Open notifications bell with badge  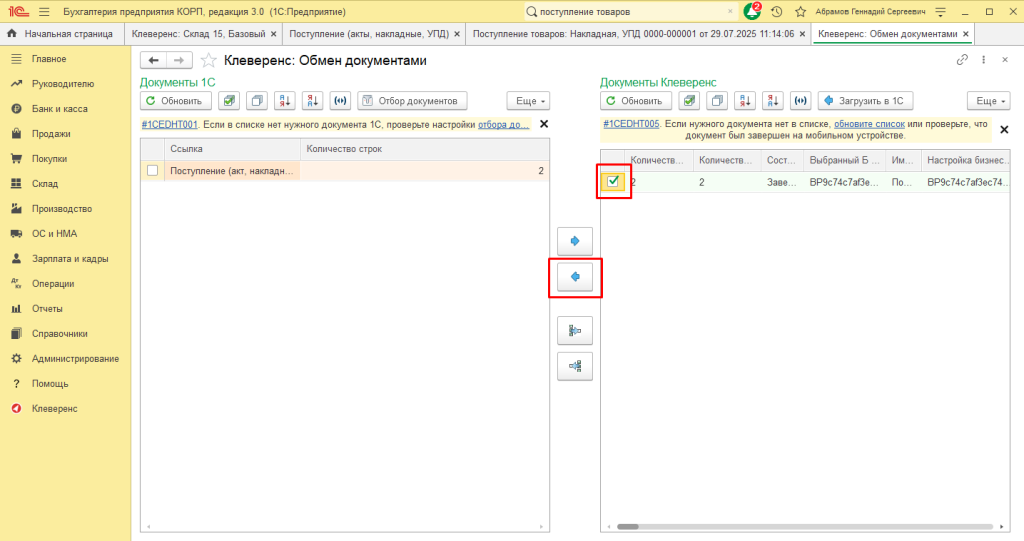(x=753, y=11)
